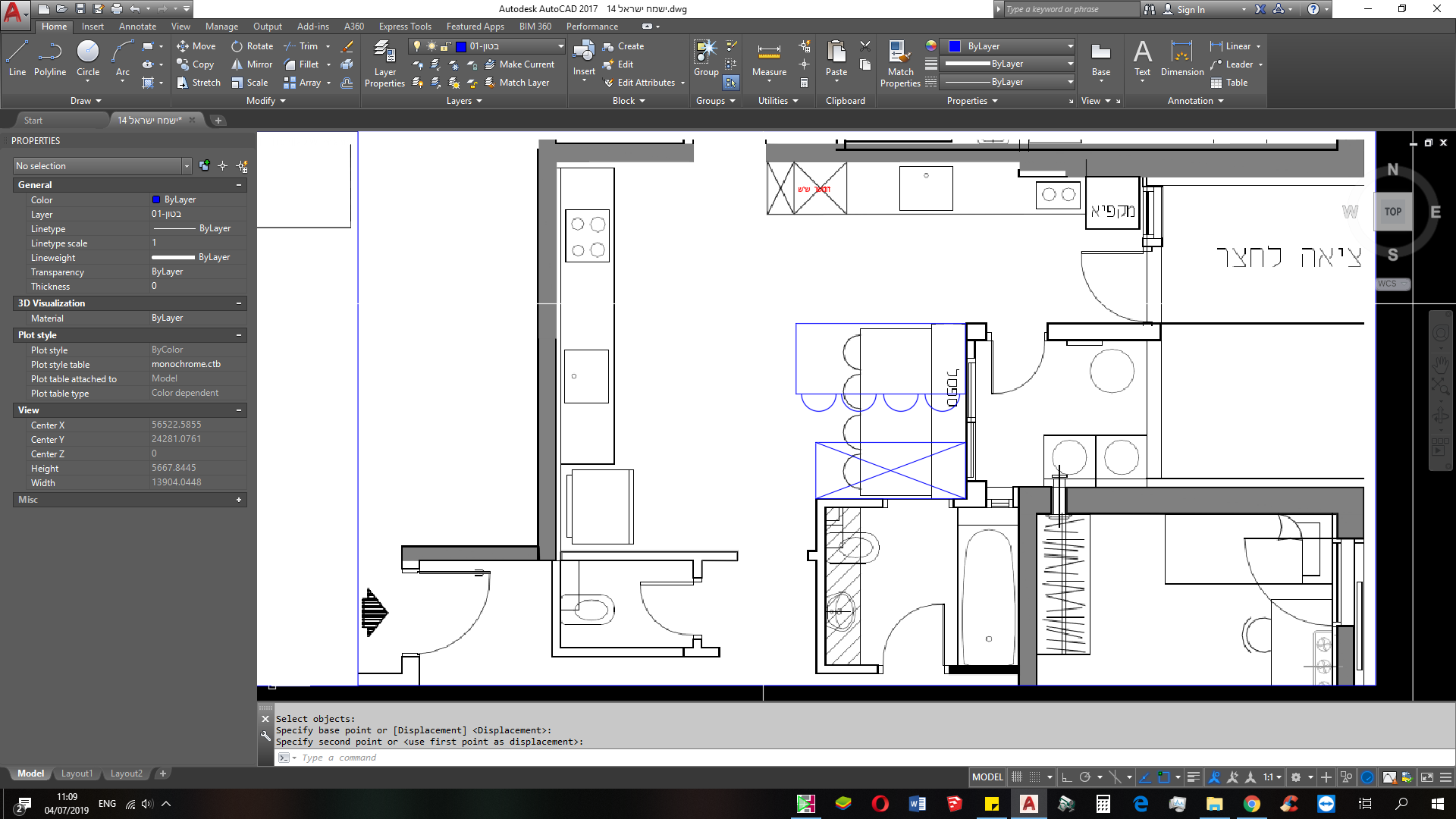Click the Edit Attributes button
This screenshot has width=1456, height=819.
click(640, 83)
